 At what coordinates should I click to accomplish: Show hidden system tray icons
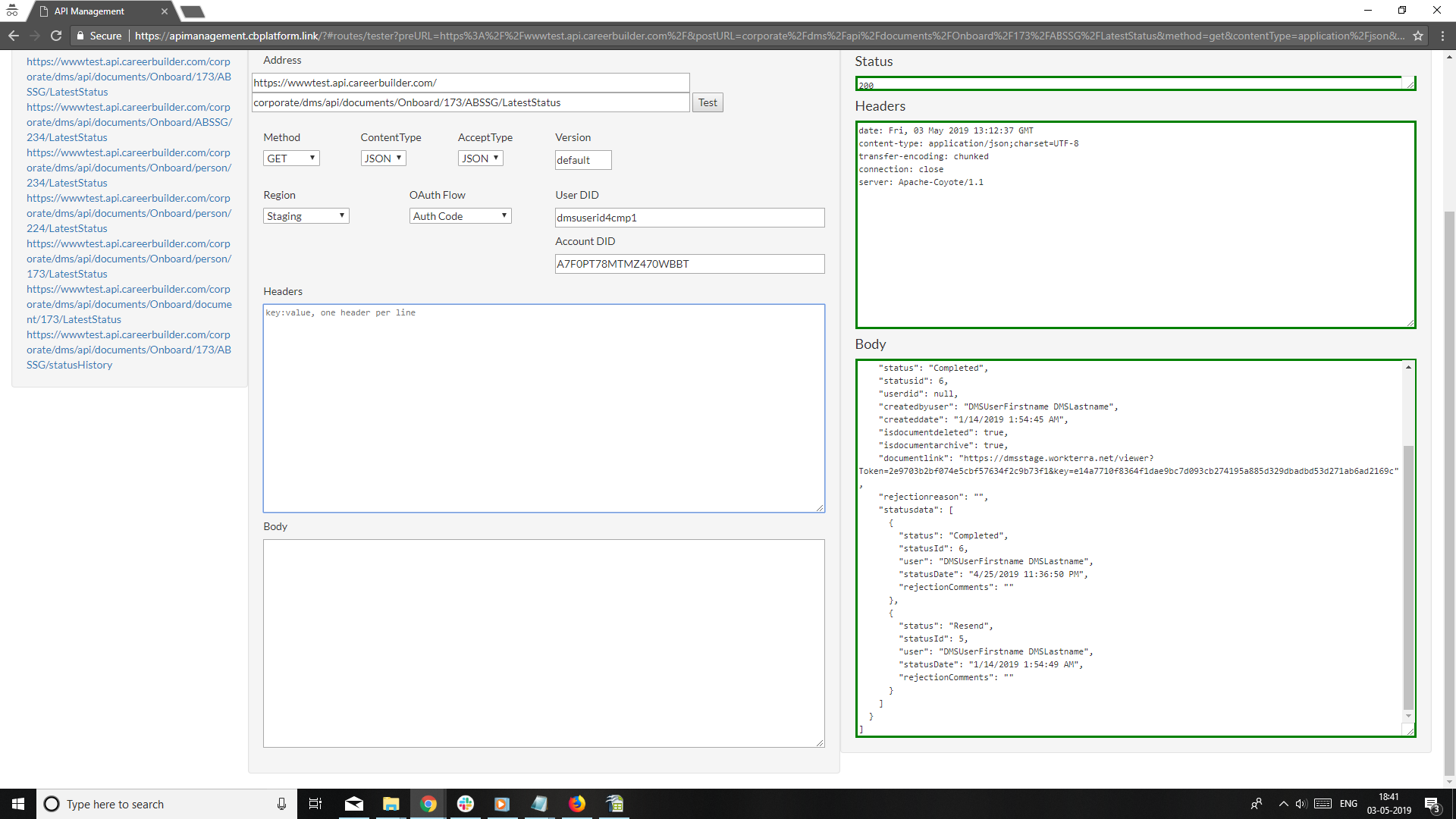(x=1283, y=804)
